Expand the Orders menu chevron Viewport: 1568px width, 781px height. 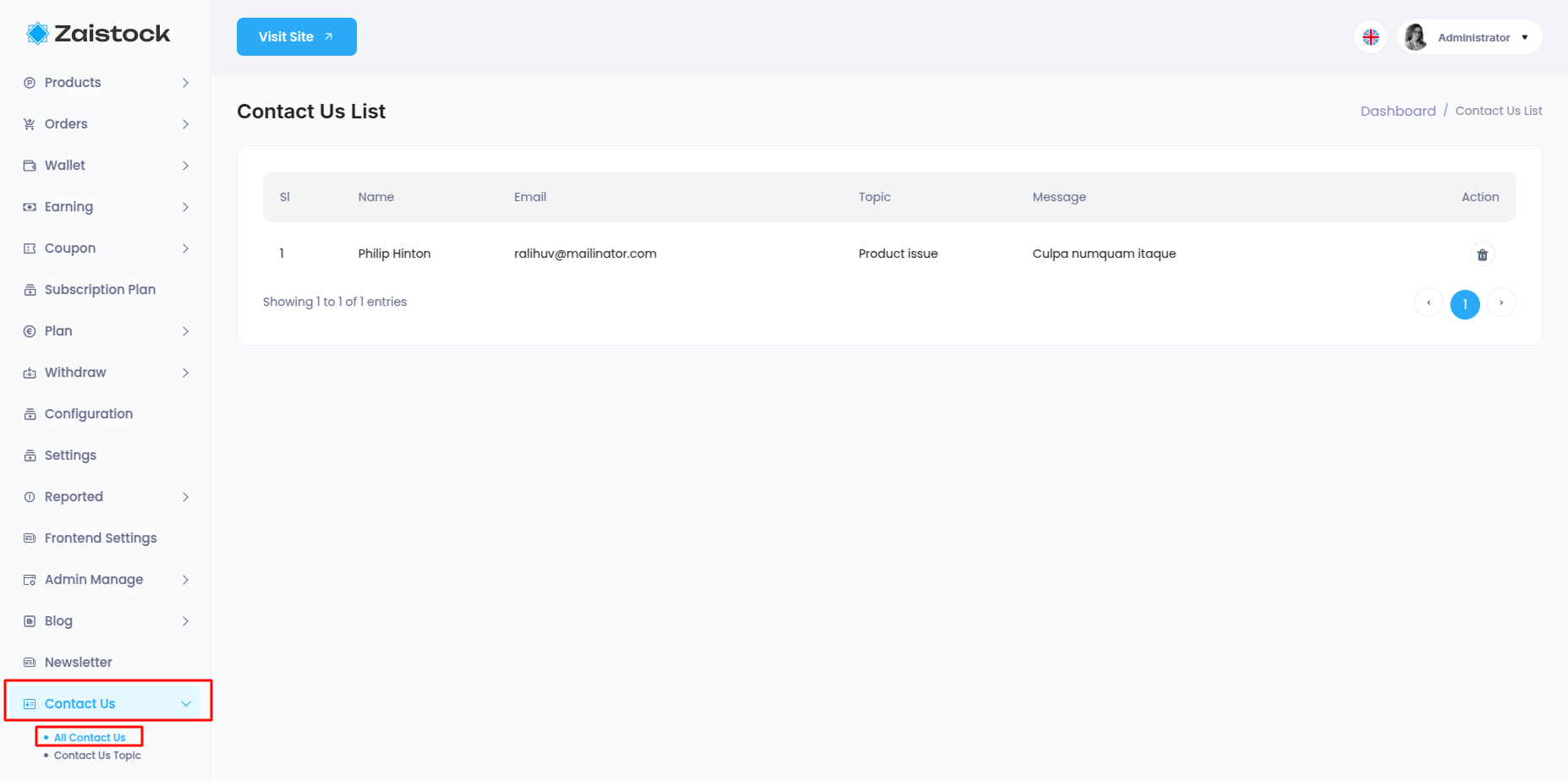click(185, 124)
